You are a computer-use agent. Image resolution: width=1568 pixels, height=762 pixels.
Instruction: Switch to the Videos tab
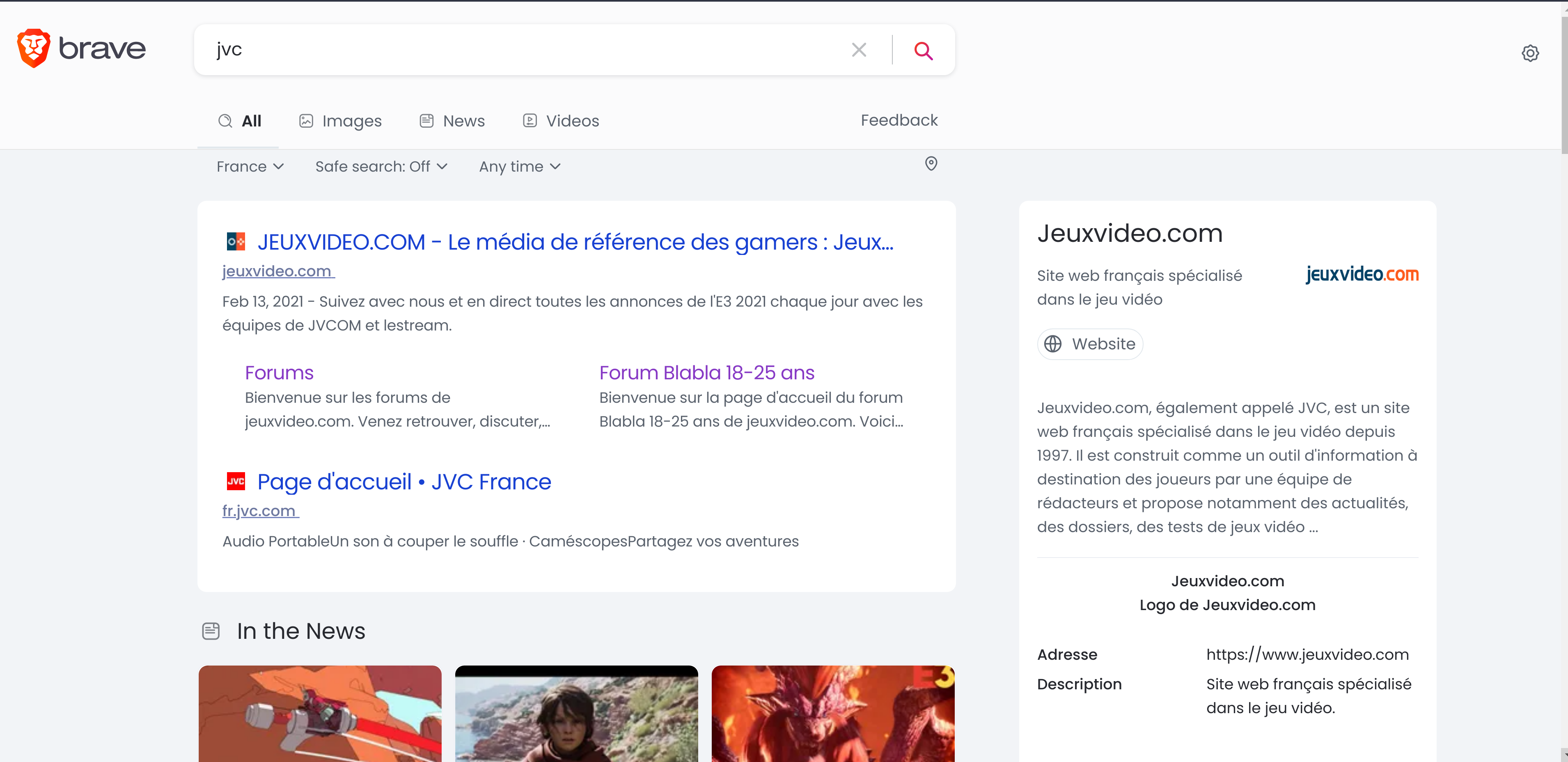pyautogui.click(x=561, y=121)
